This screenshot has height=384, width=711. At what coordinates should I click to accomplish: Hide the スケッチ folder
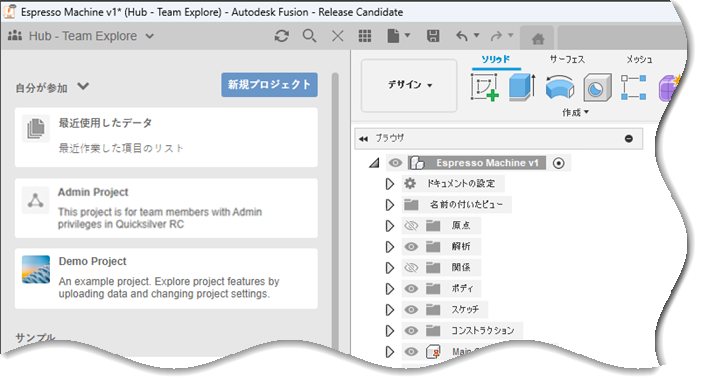tap(411, 310)
